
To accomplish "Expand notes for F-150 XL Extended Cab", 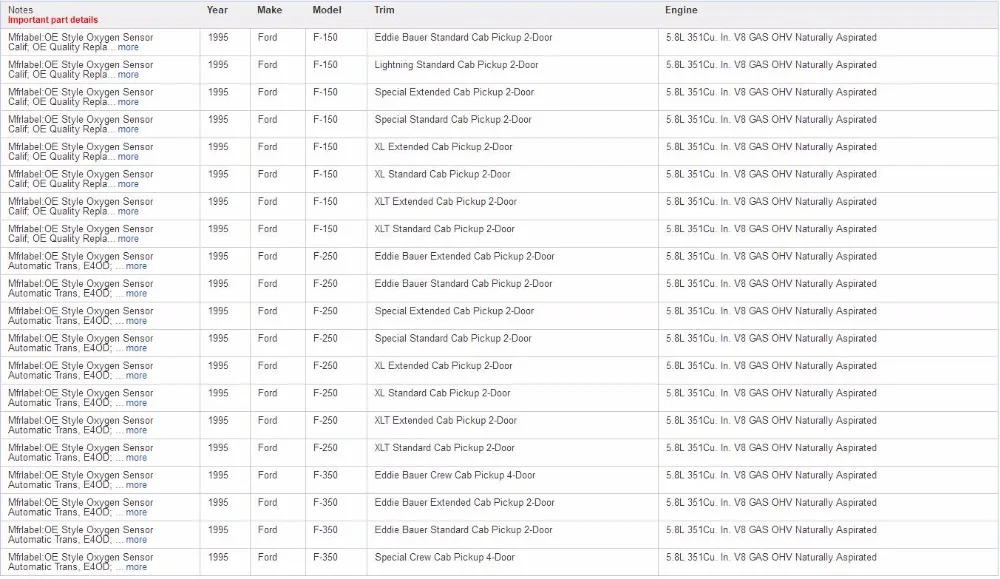I will 128,157.
